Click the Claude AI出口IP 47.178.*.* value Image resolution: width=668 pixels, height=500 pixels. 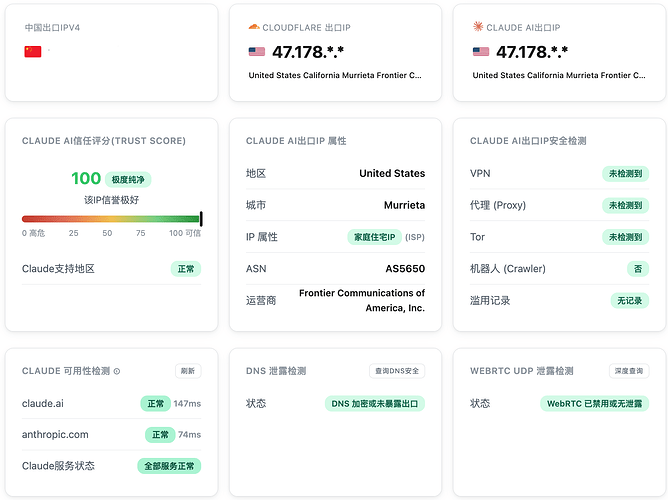pyautogui.click(x=532, y=52)
